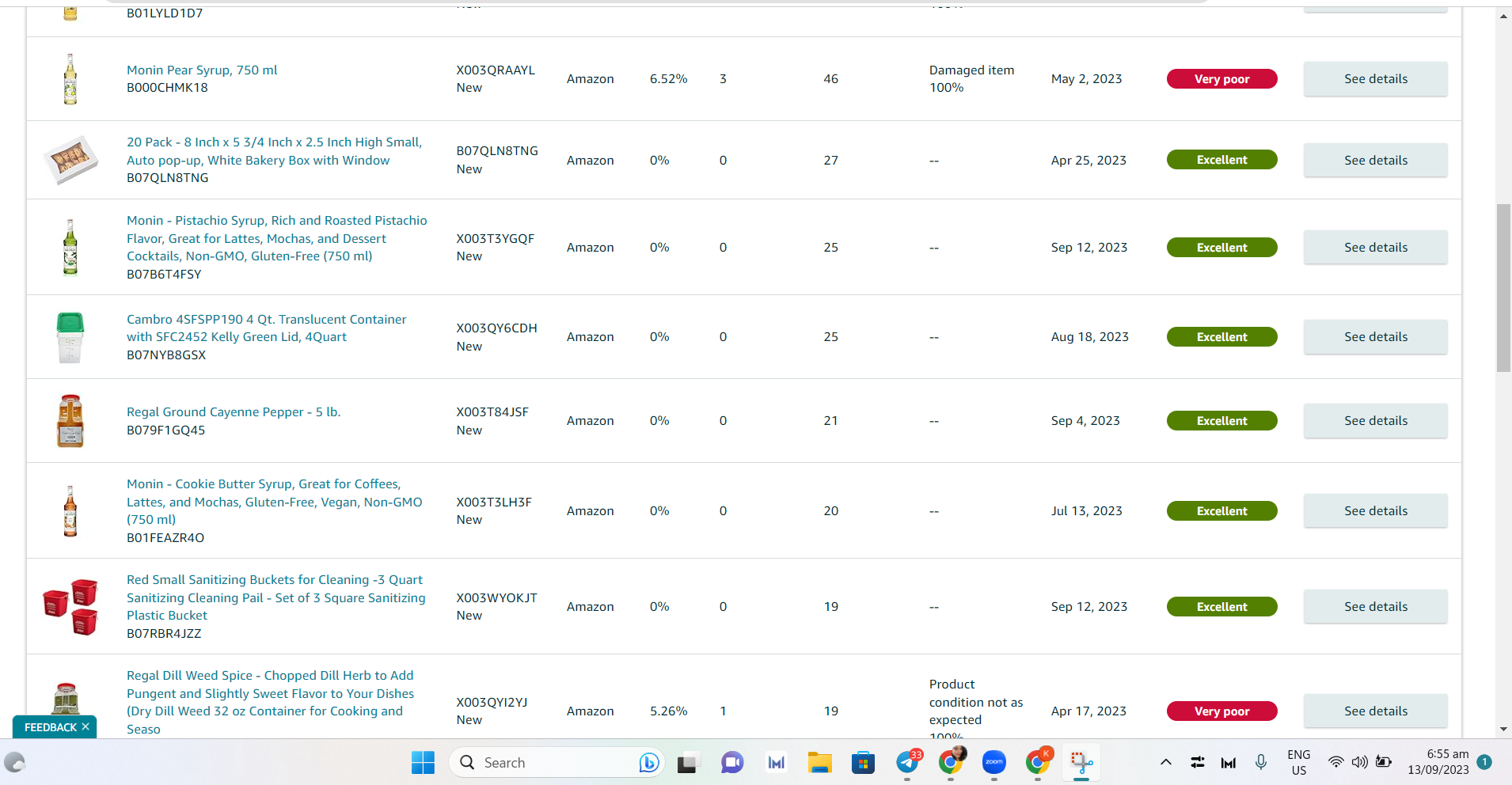Click Cookie Butter Syrup bottle thumbnail
The height and width of the screenshot is (785, 1512).
tap(70, 511)
